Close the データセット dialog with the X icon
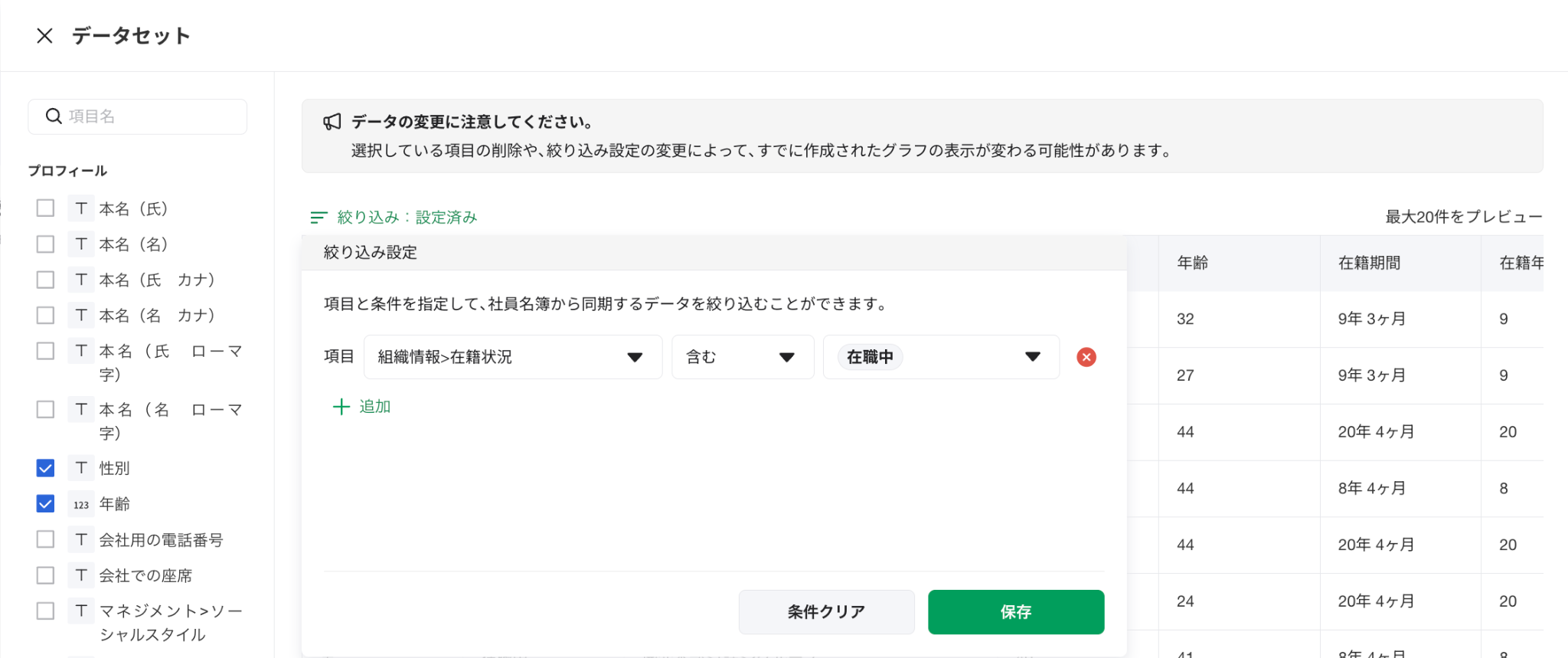Image resolution: width=1568 pixels, height=658 pixels. [x=44, y=36]
